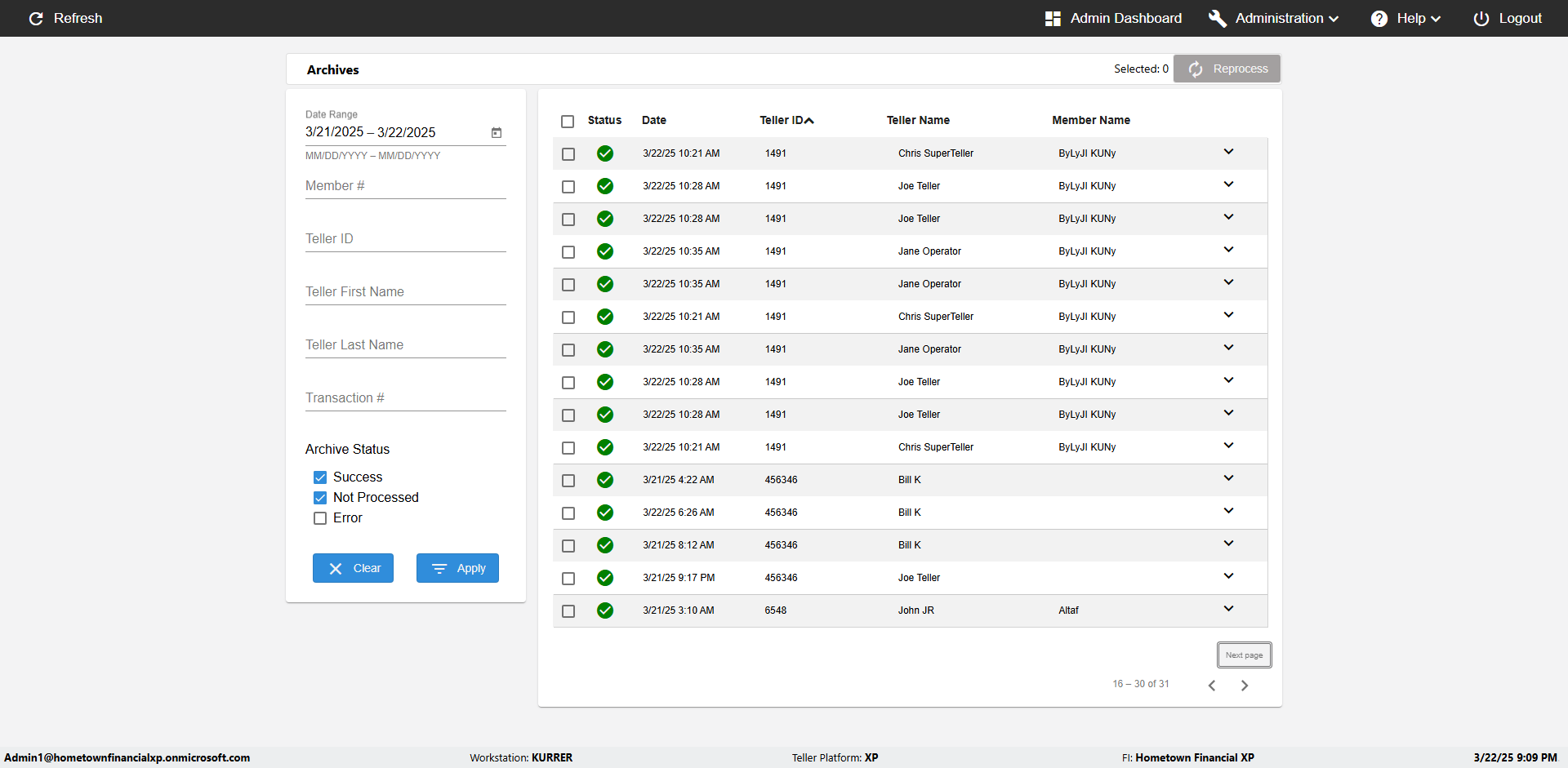Viewport: 1568px width, 768px height.
Task: Click the success status icon for John JR row
Action: point(605,610)
